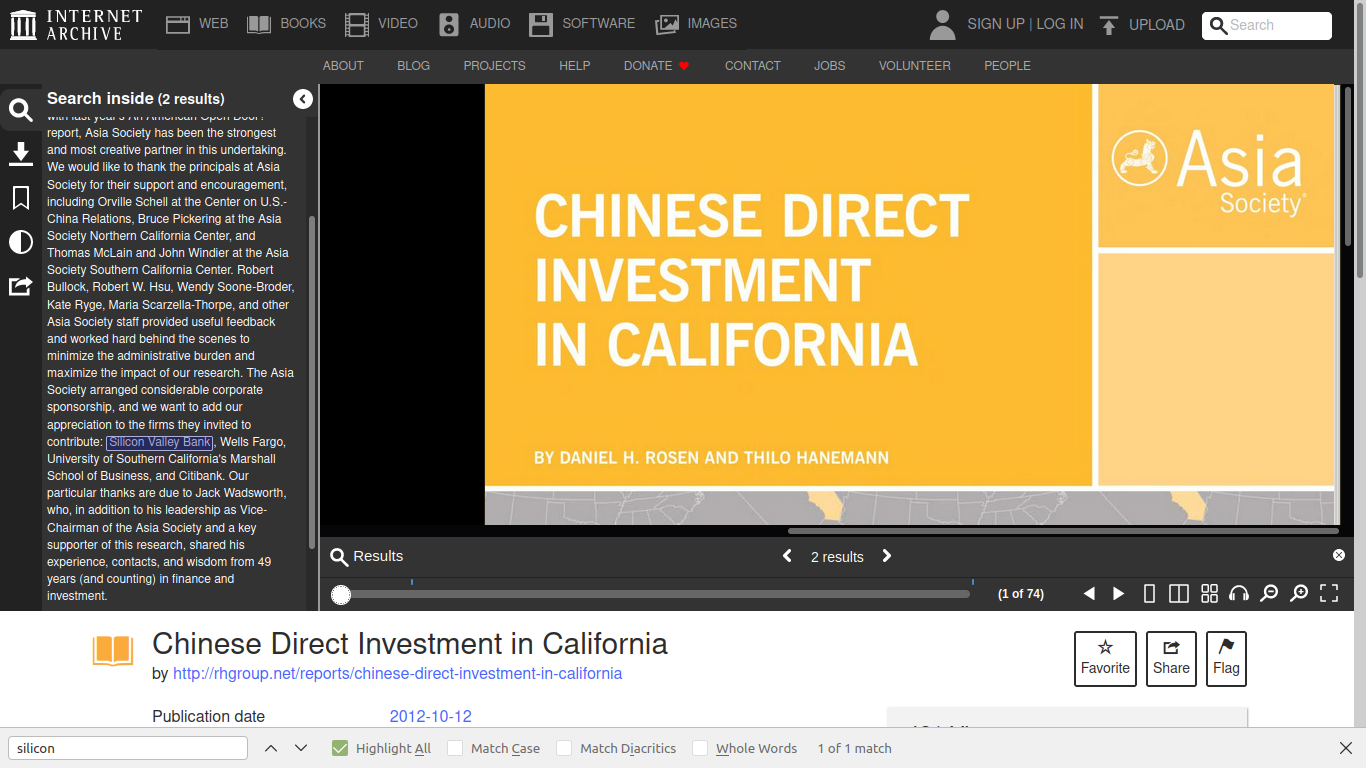Open visual adjustments contrast icon

(x=20, y=242)
